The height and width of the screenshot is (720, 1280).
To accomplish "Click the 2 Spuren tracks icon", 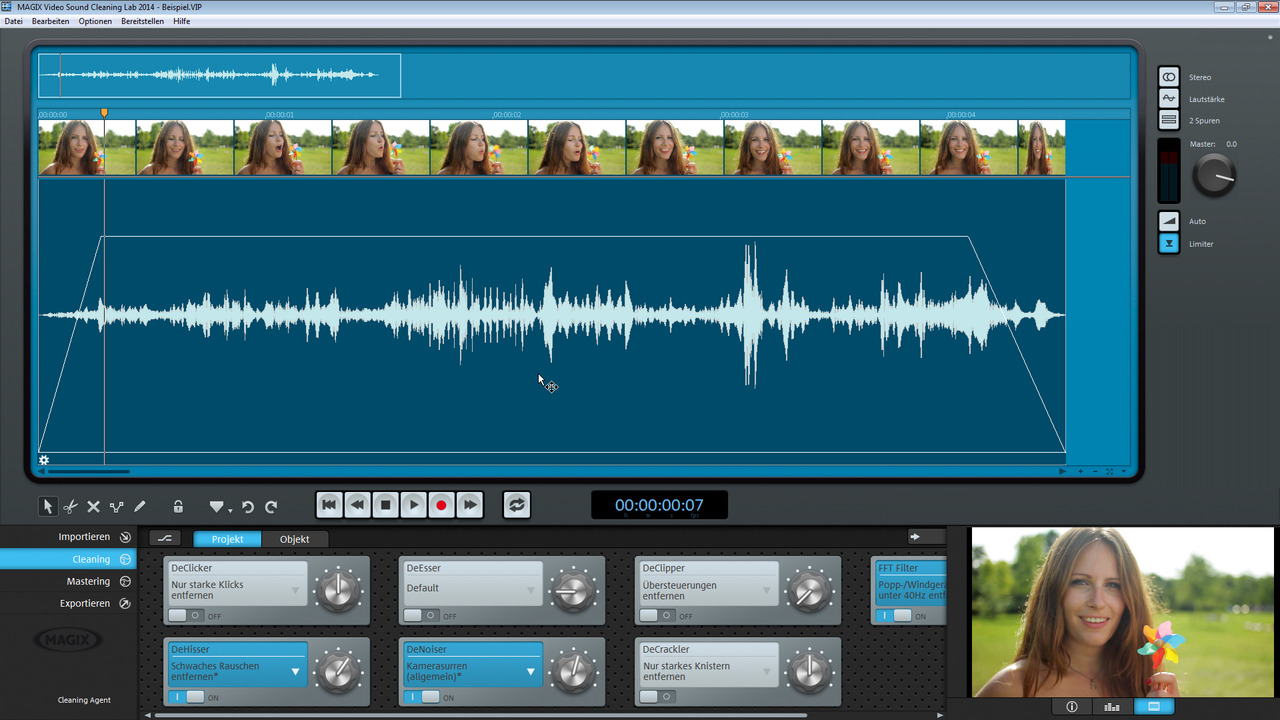I will [1169, 120].
